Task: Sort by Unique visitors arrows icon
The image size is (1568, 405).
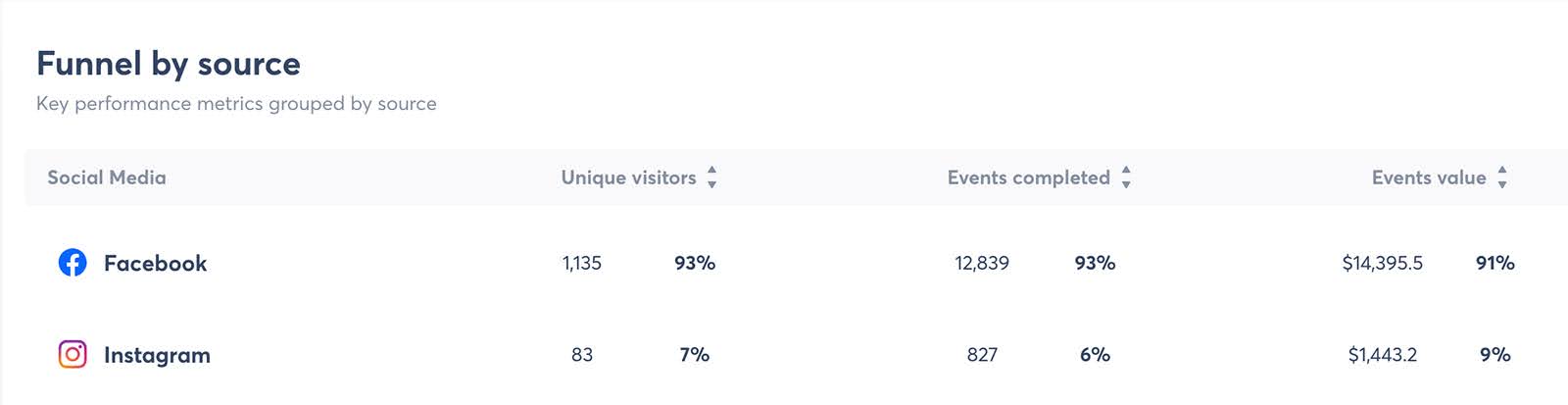Action: 712,177
